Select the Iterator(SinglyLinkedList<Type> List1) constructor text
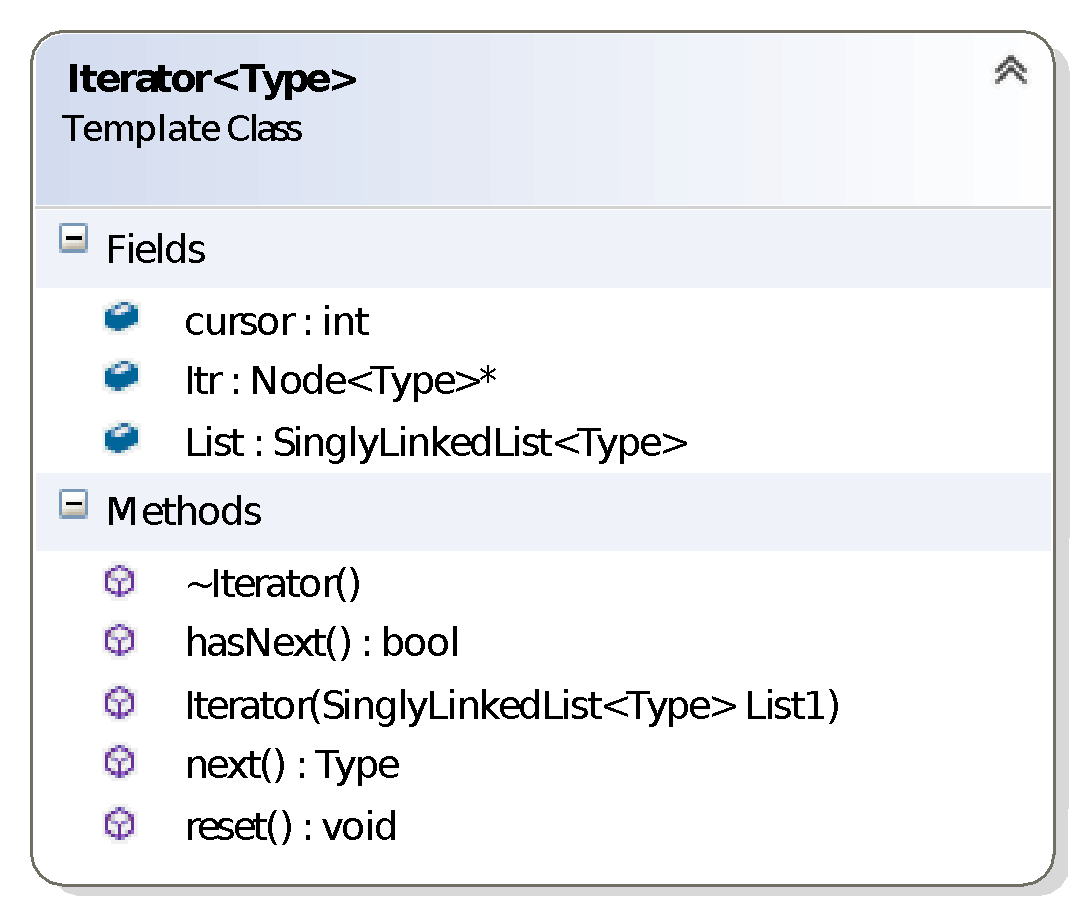Image resolution: width=1088 pixels, height=919 pixels. point(512,706)
